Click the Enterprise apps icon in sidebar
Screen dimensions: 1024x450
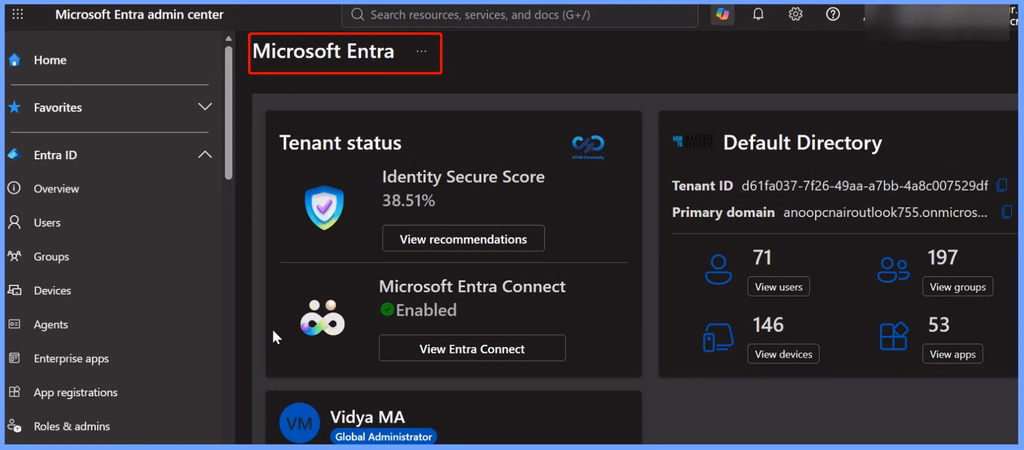pos(14,358)
